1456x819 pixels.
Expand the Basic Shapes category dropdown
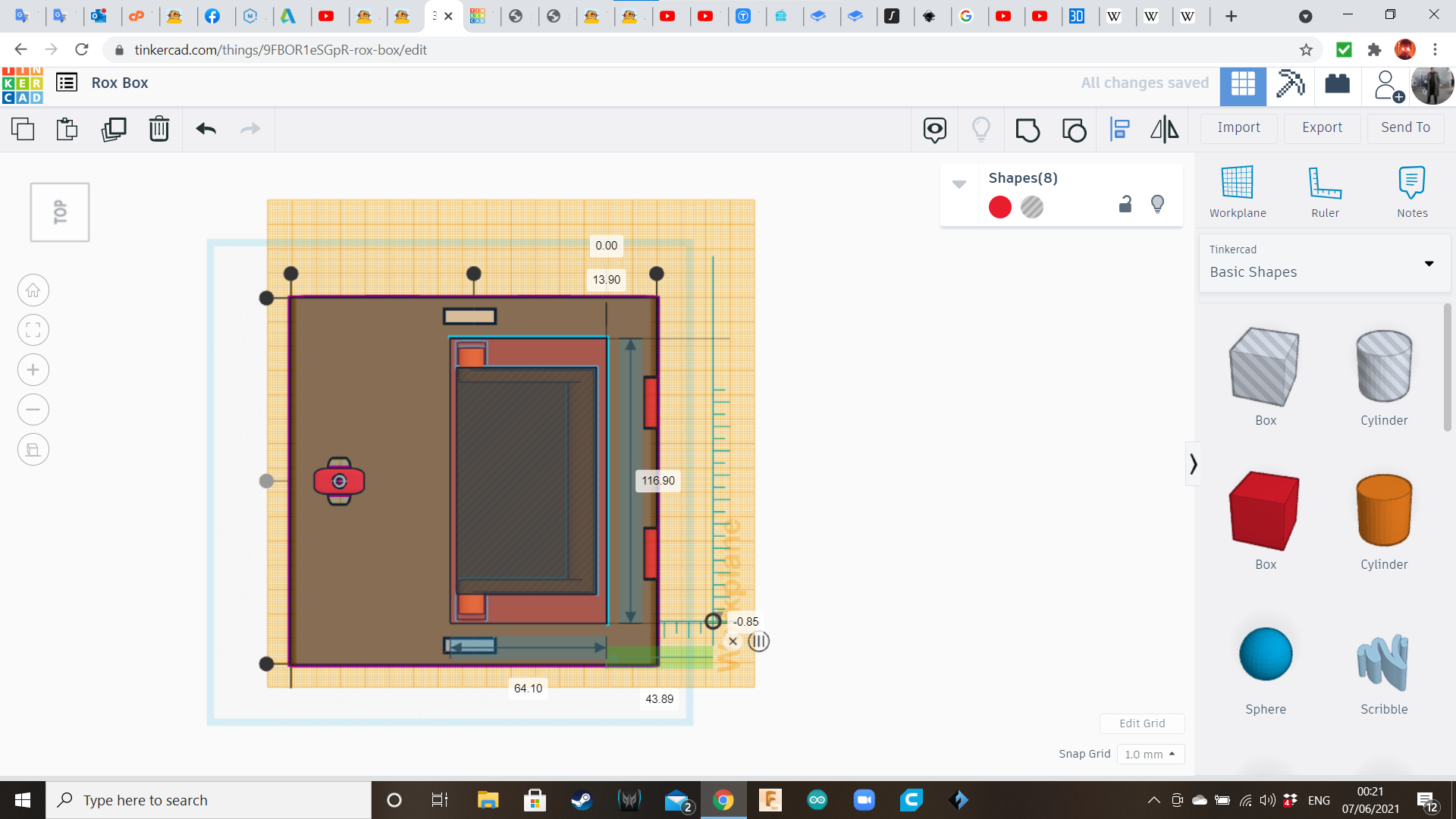pyautogui.click(x=1429, y=264)
